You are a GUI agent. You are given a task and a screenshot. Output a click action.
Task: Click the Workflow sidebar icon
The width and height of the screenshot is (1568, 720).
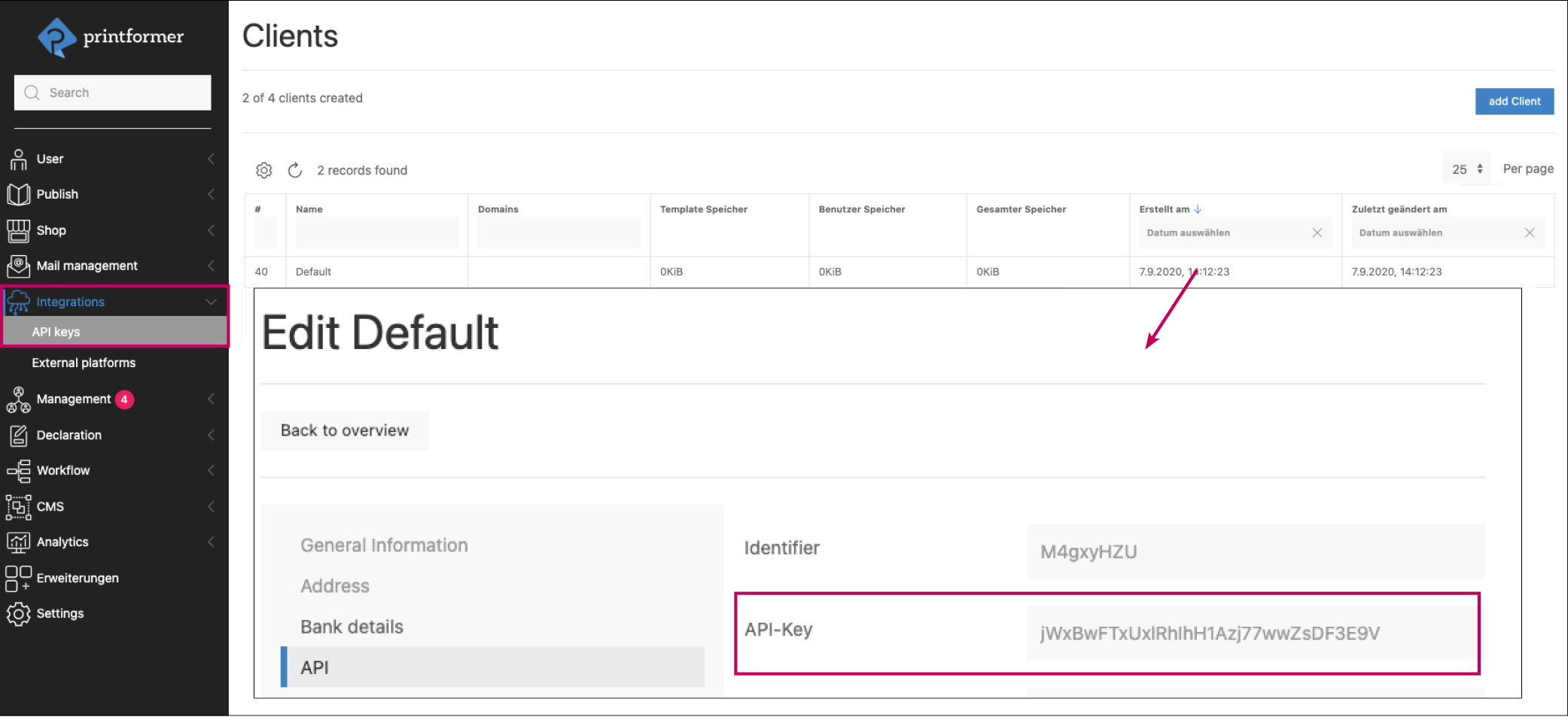coord(18,470)
